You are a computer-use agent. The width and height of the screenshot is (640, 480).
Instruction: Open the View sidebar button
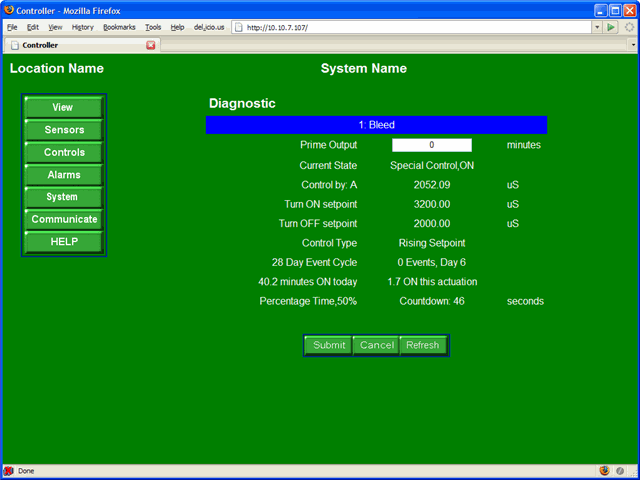tap(63, 107)
